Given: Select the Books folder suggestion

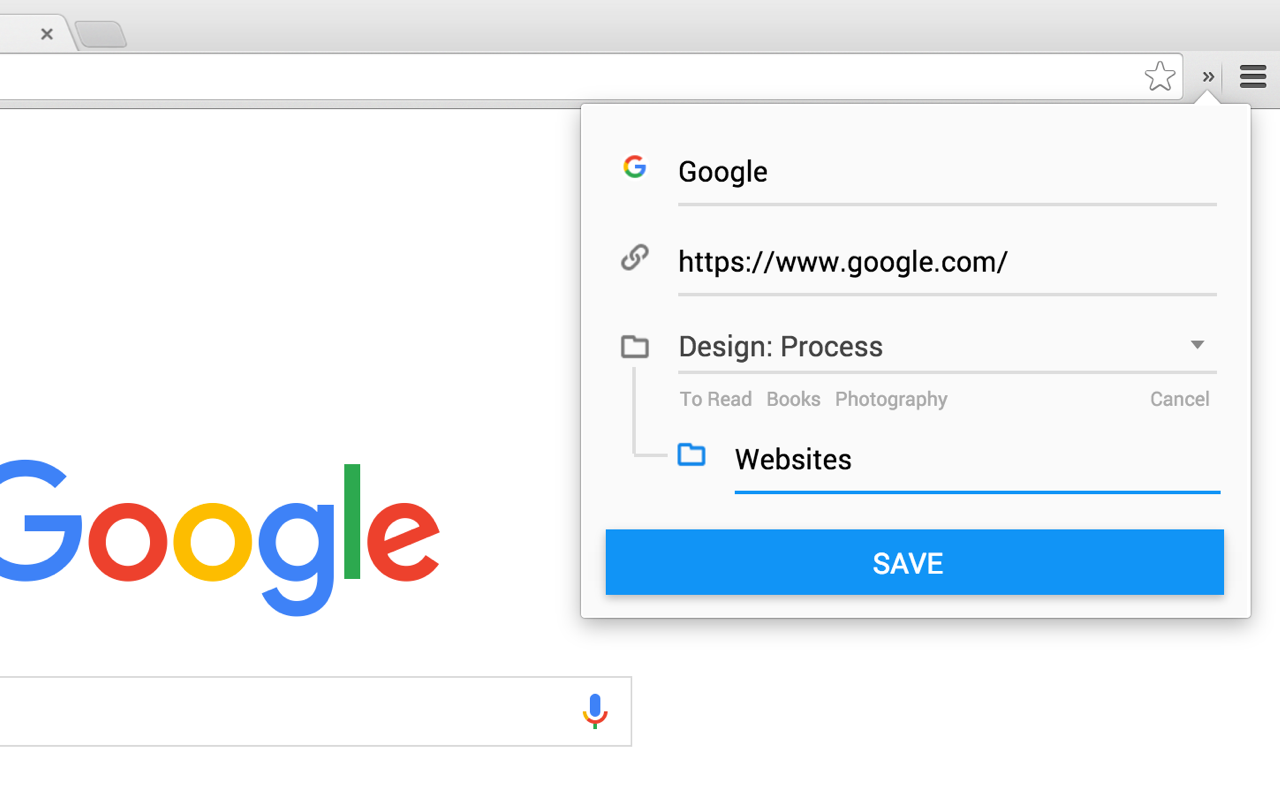Looking at the screenshot, I should click(x=793, y=398).
